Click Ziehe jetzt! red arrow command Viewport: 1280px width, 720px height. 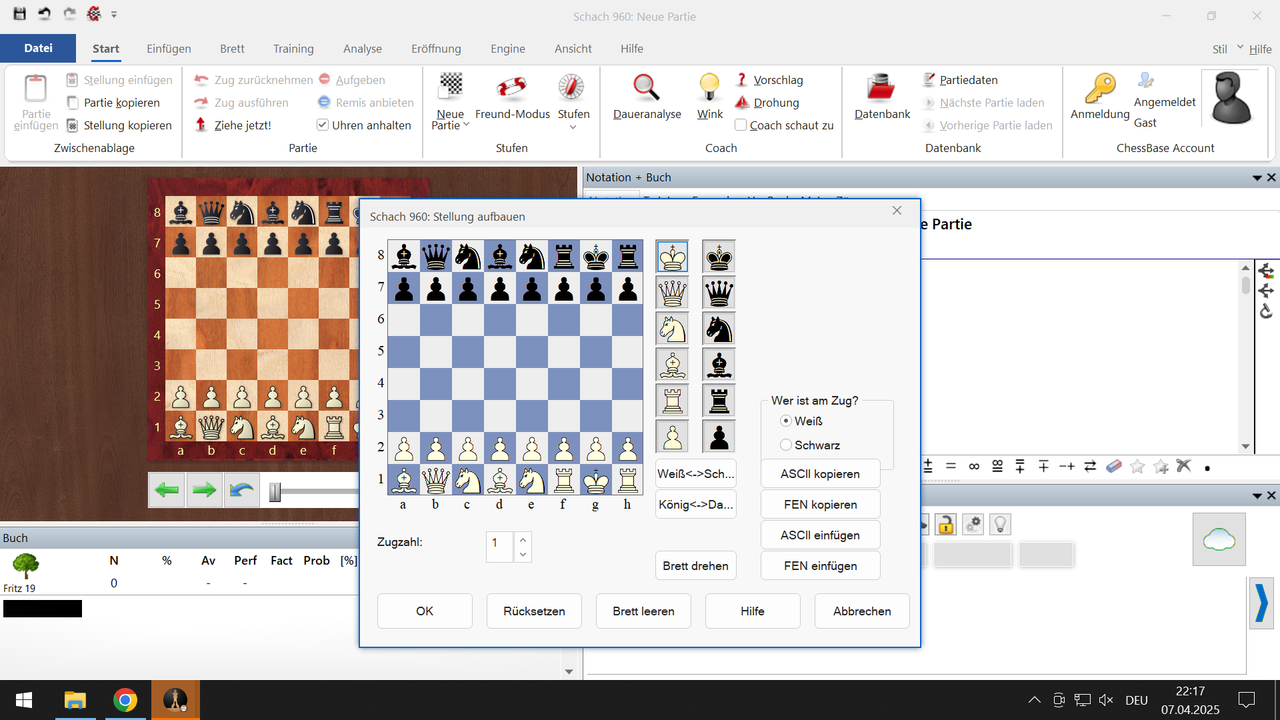[233, 125]
